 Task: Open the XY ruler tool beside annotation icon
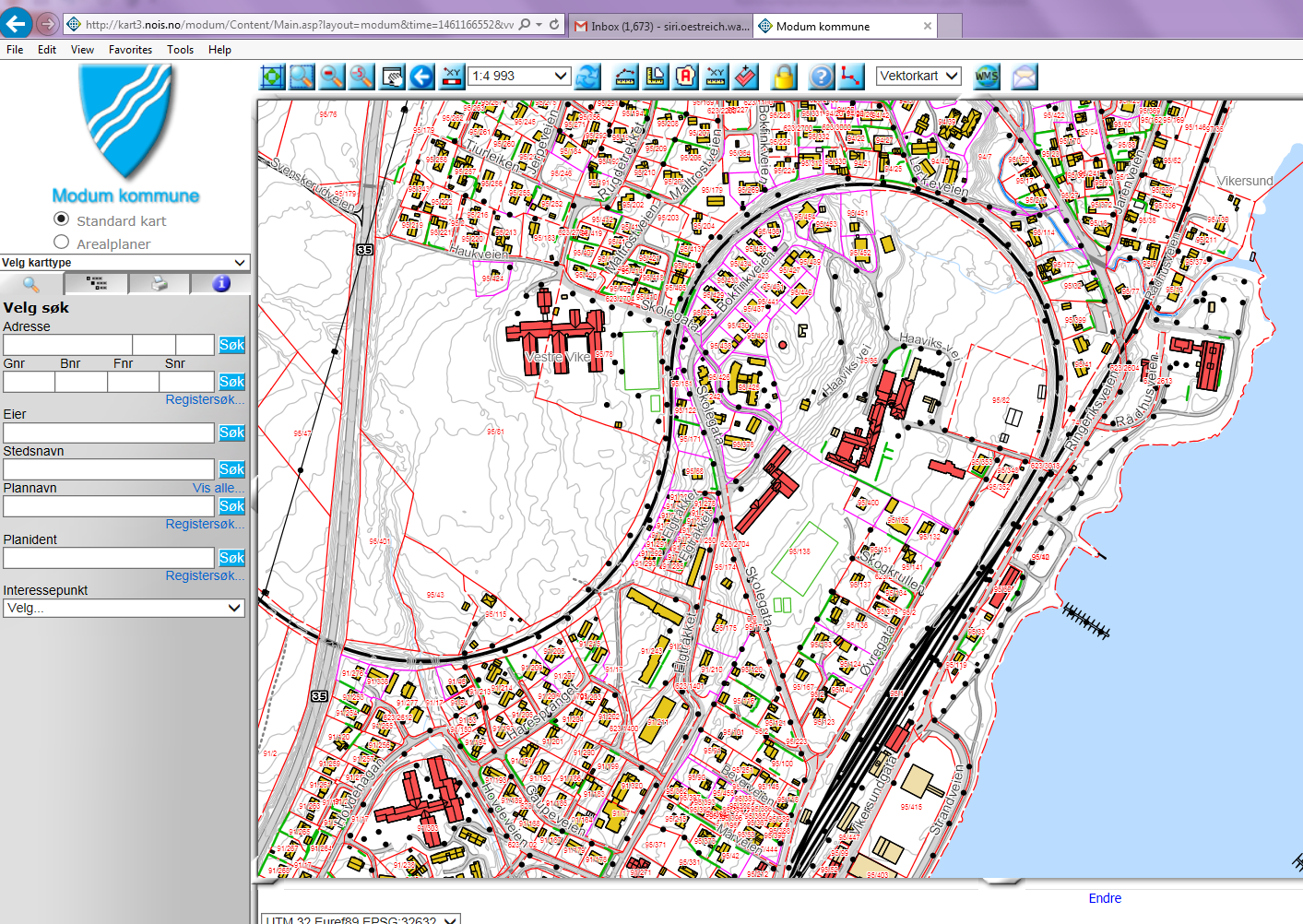[716, 77]
